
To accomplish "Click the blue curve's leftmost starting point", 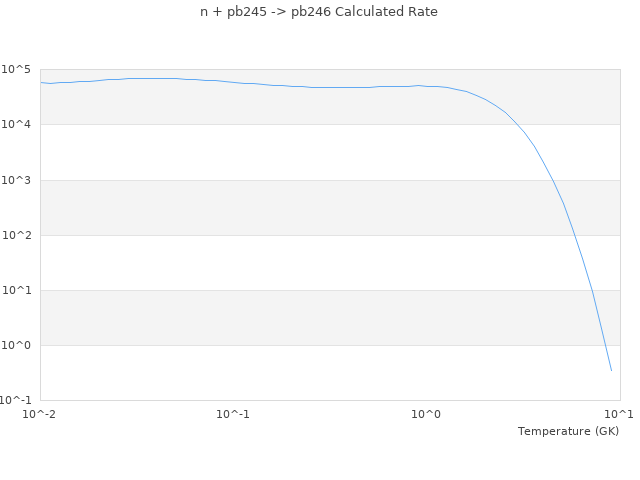I will click(x=41, y=82).
